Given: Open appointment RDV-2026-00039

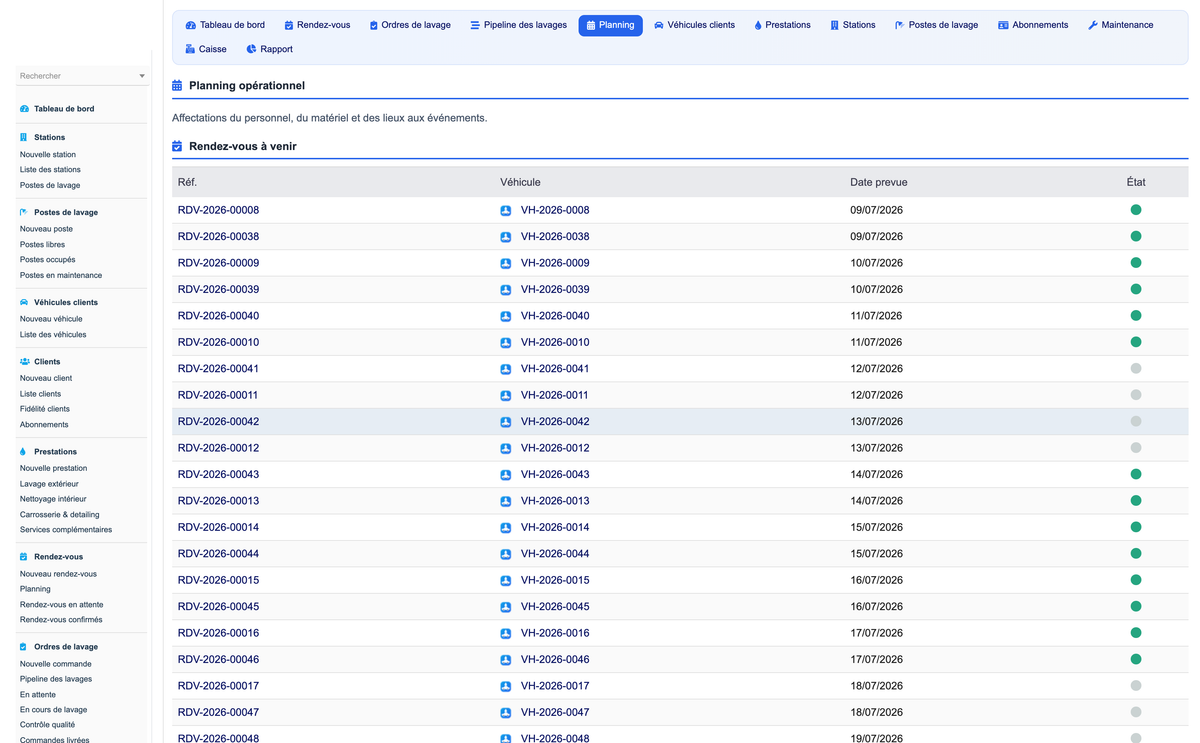Looking at the screenshot, I should (x=218, y=289).
